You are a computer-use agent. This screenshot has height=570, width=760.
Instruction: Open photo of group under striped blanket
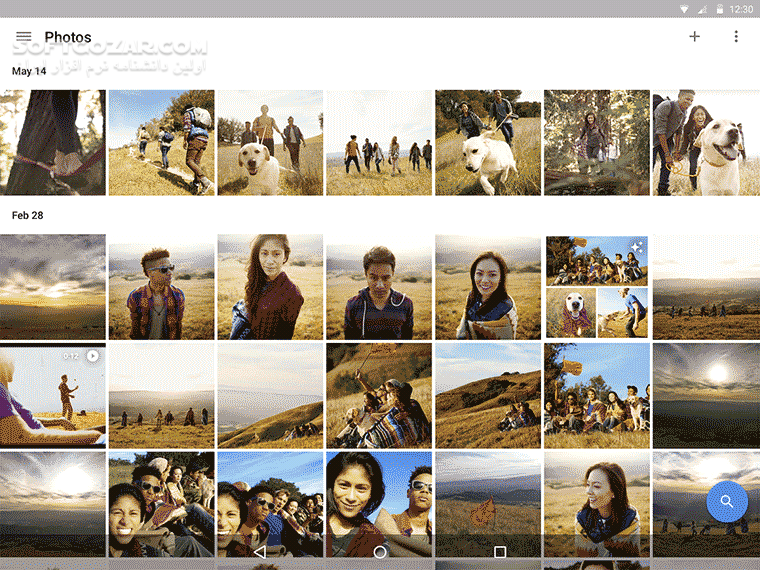click(379, 395)
